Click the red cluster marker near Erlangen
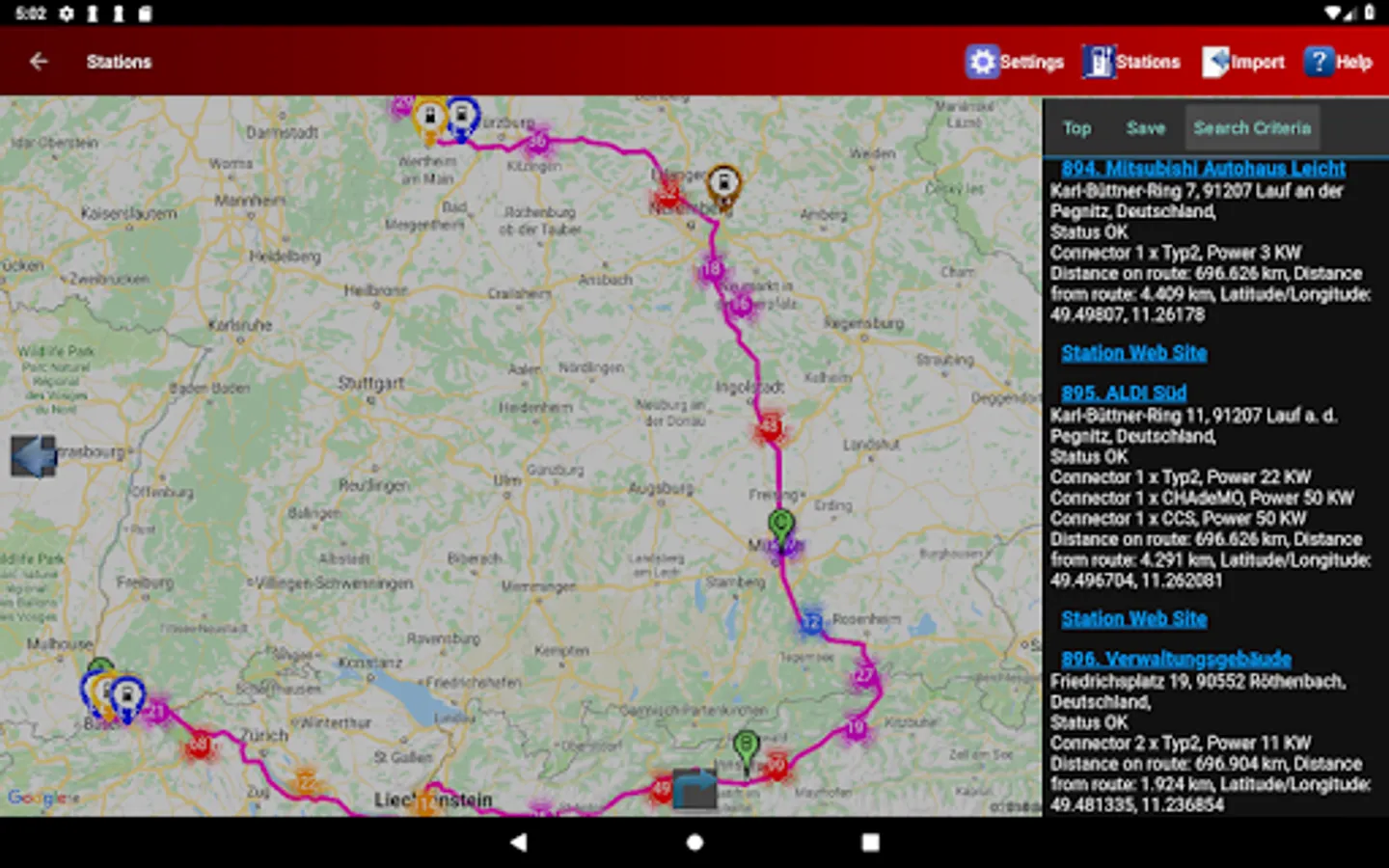 [667, 197]
